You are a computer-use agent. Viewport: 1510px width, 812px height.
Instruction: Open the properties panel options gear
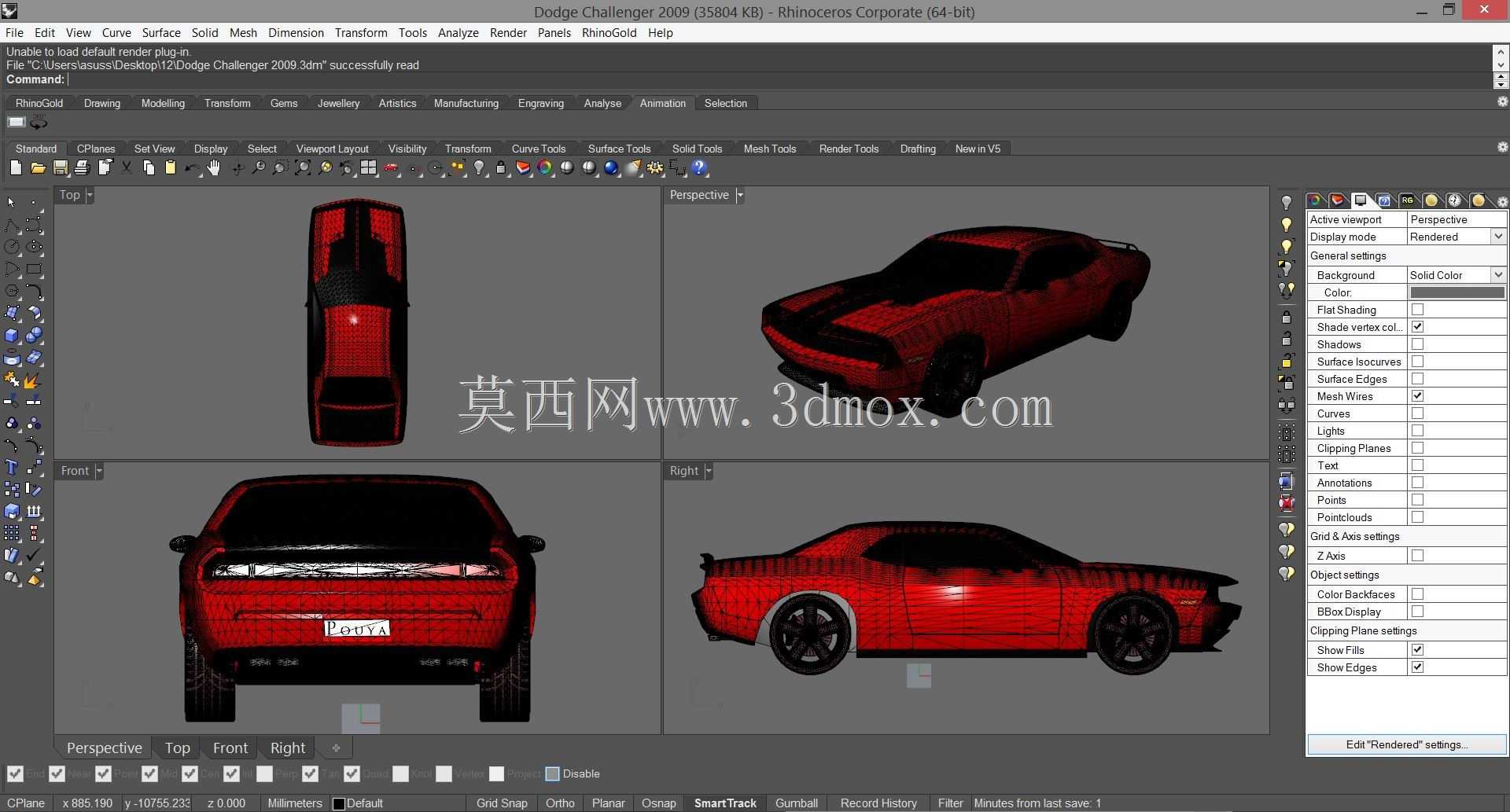1502,201
